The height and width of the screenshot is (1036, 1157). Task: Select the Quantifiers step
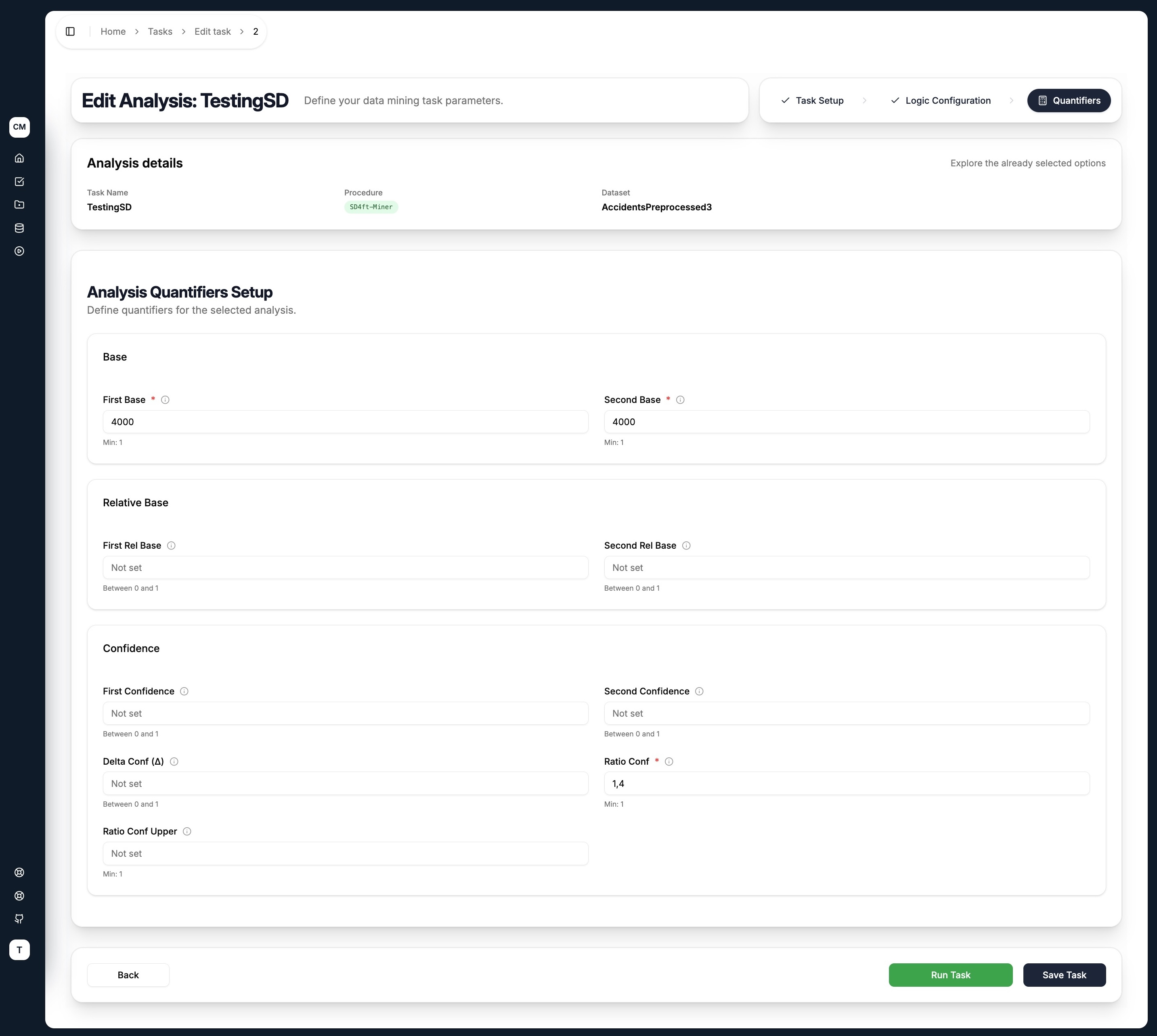1069,100
